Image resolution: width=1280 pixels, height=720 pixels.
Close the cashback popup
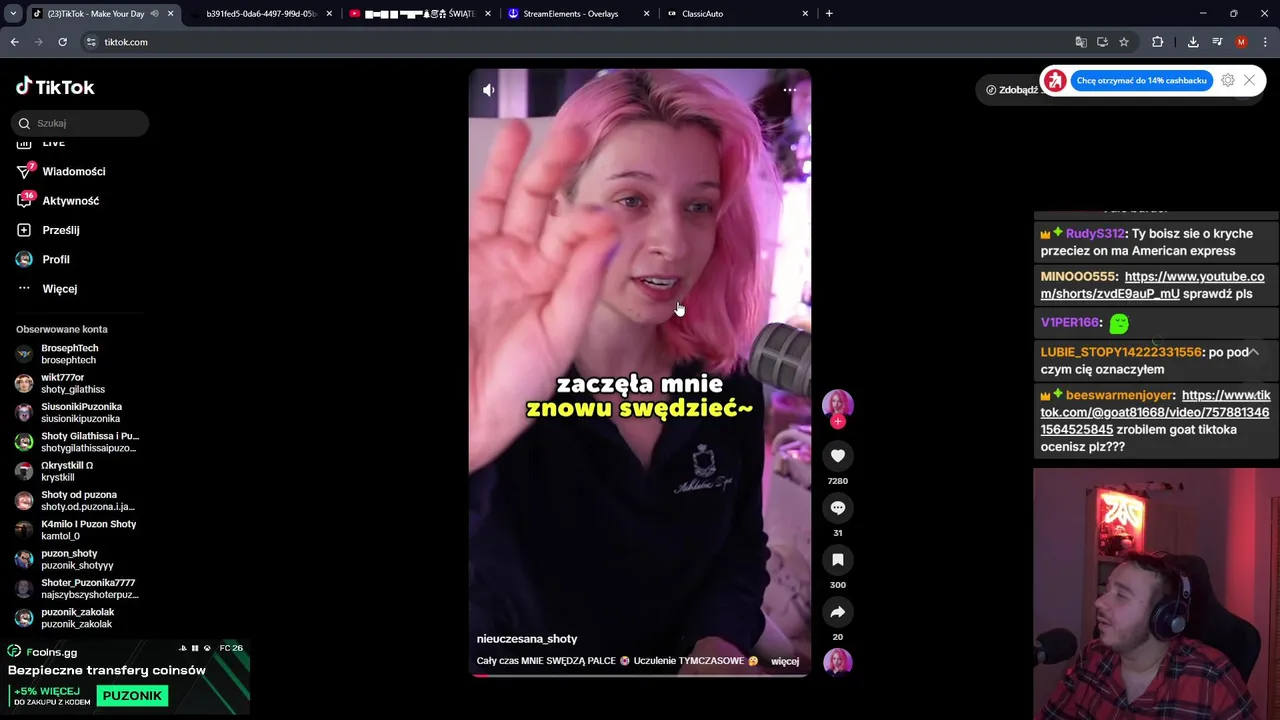click(x=1249, y=80)
